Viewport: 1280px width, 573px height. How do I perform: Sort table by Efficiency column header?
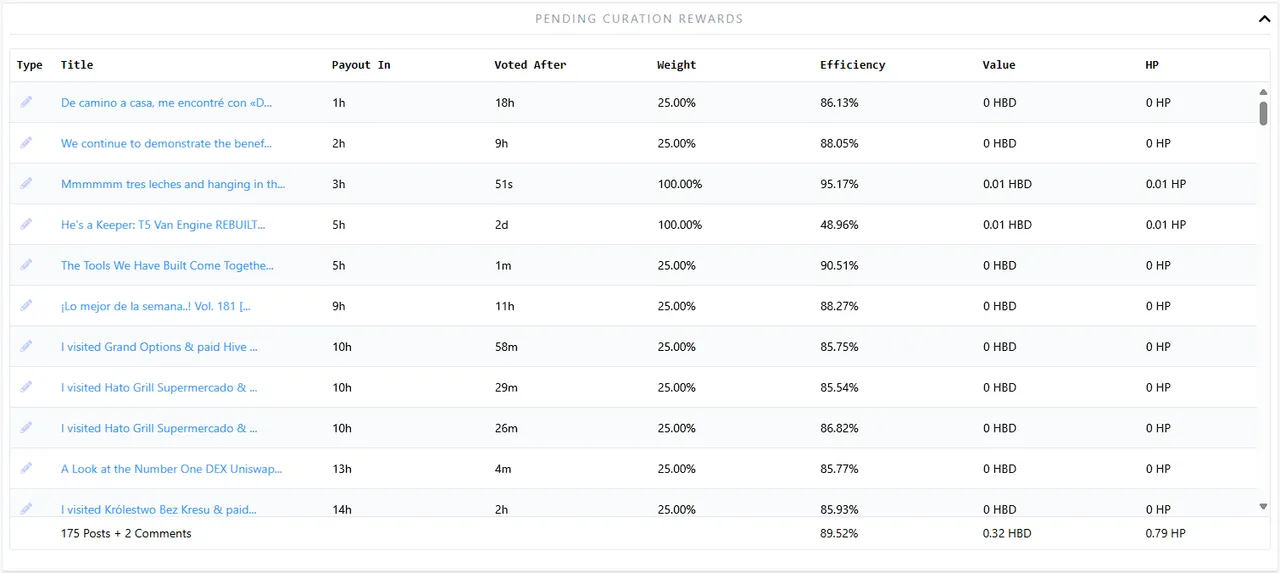click(x=852, y=65)
